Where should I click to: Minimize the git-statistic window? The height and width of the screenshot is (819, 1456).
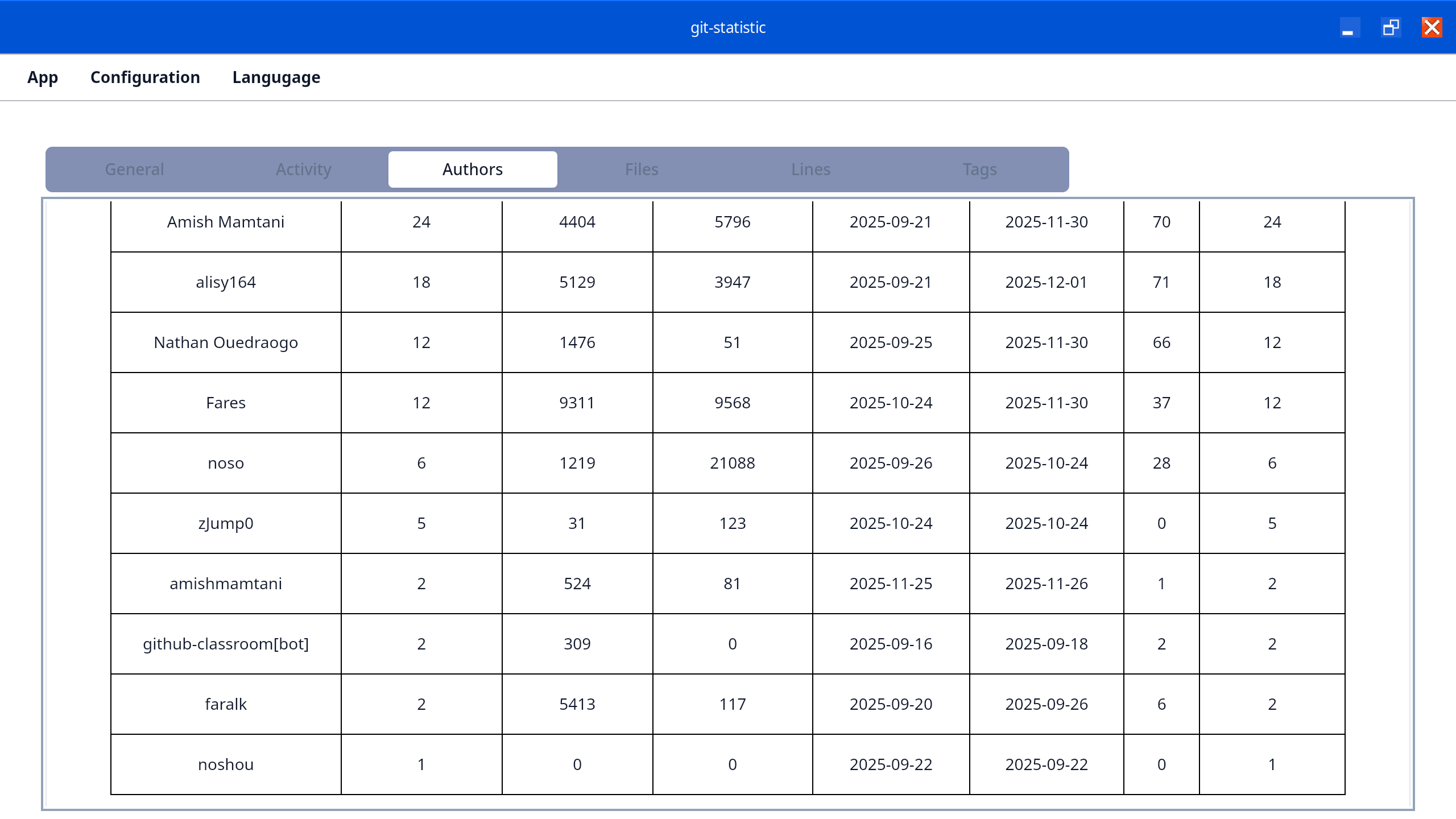pyautogui.click(x=1349, y=27)
